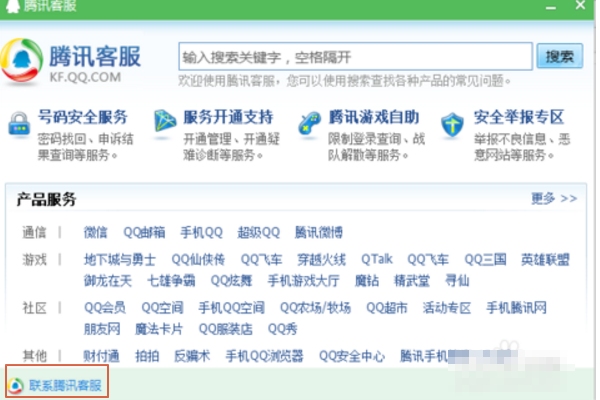Open 手机游戏大厅 link

[303, 281]
